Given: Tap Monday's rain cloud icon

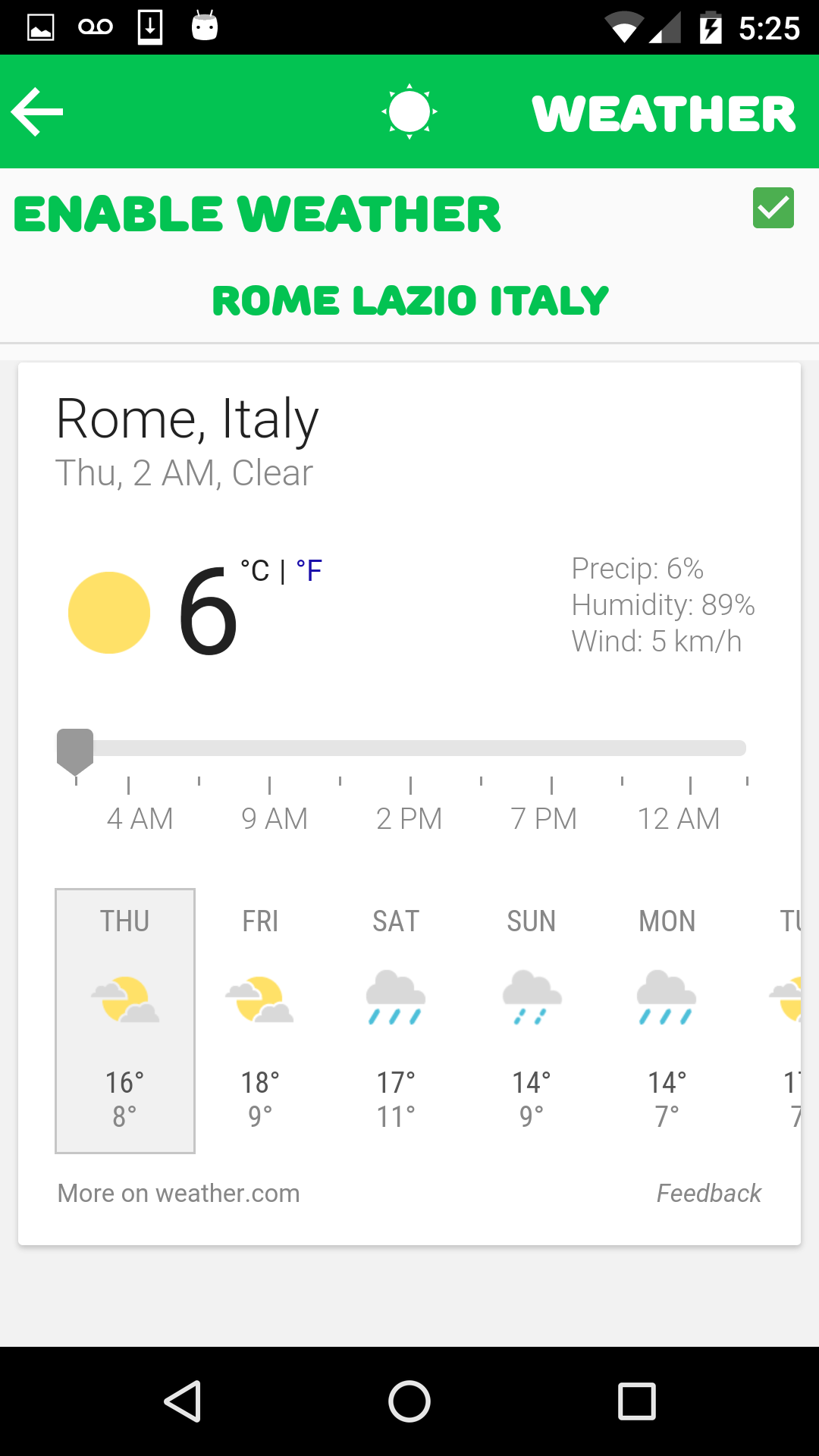Looking at the screenshot, I should click(x=667, y=998).
